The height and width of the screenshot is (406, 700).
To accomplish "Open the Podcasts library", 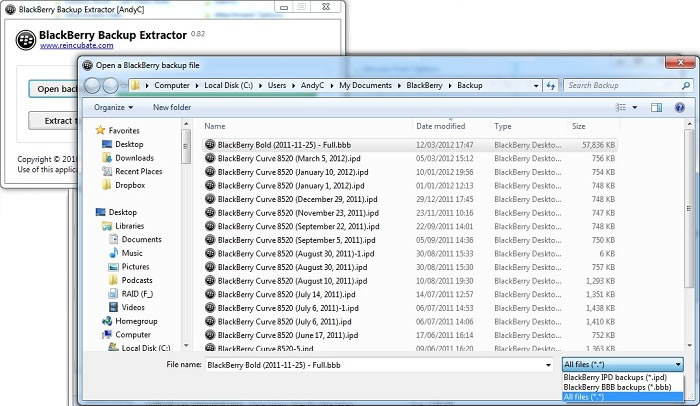I will [x=137, y=280].
